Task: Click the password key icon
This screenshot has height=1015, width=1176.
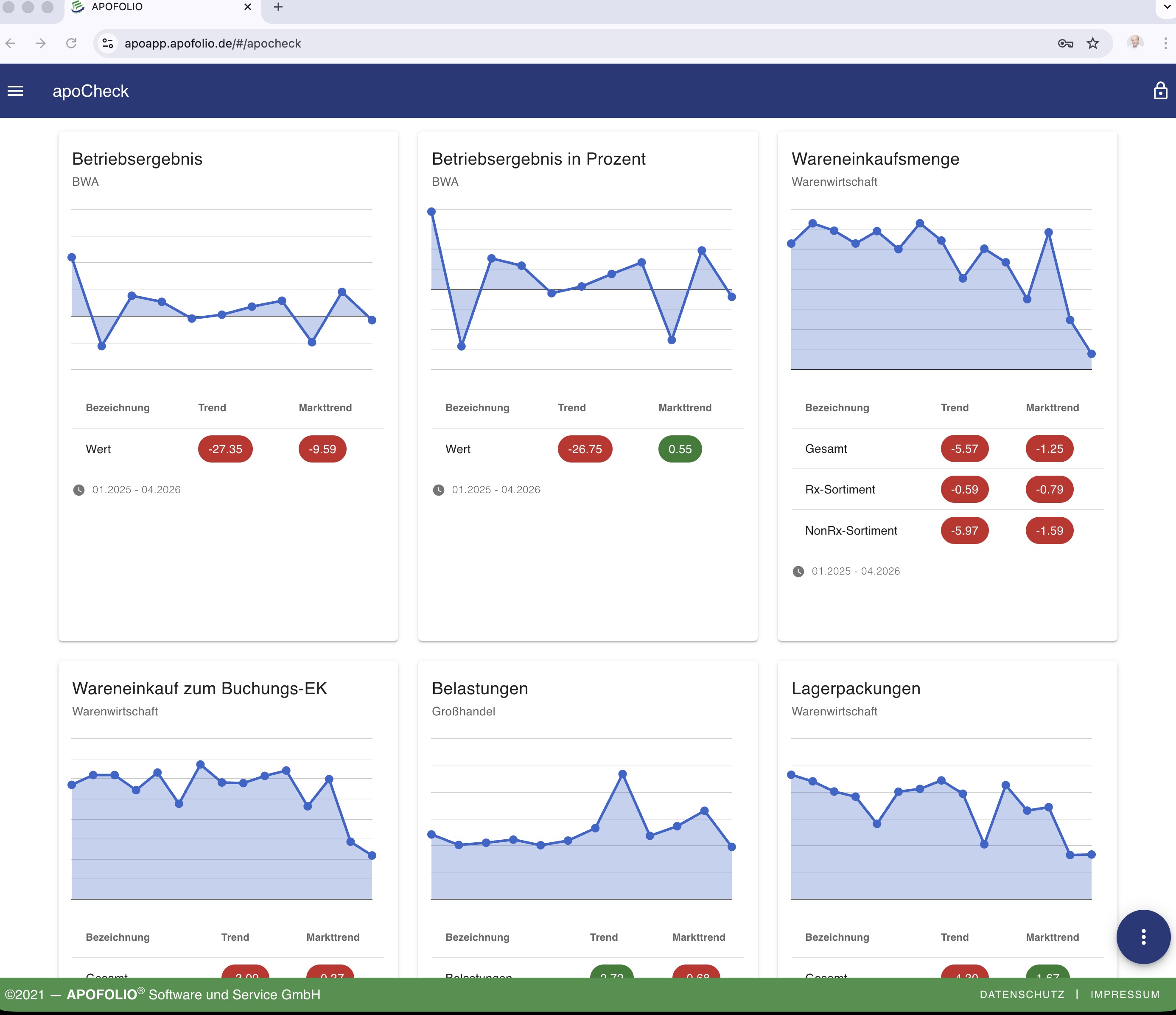Action: 1065,43
